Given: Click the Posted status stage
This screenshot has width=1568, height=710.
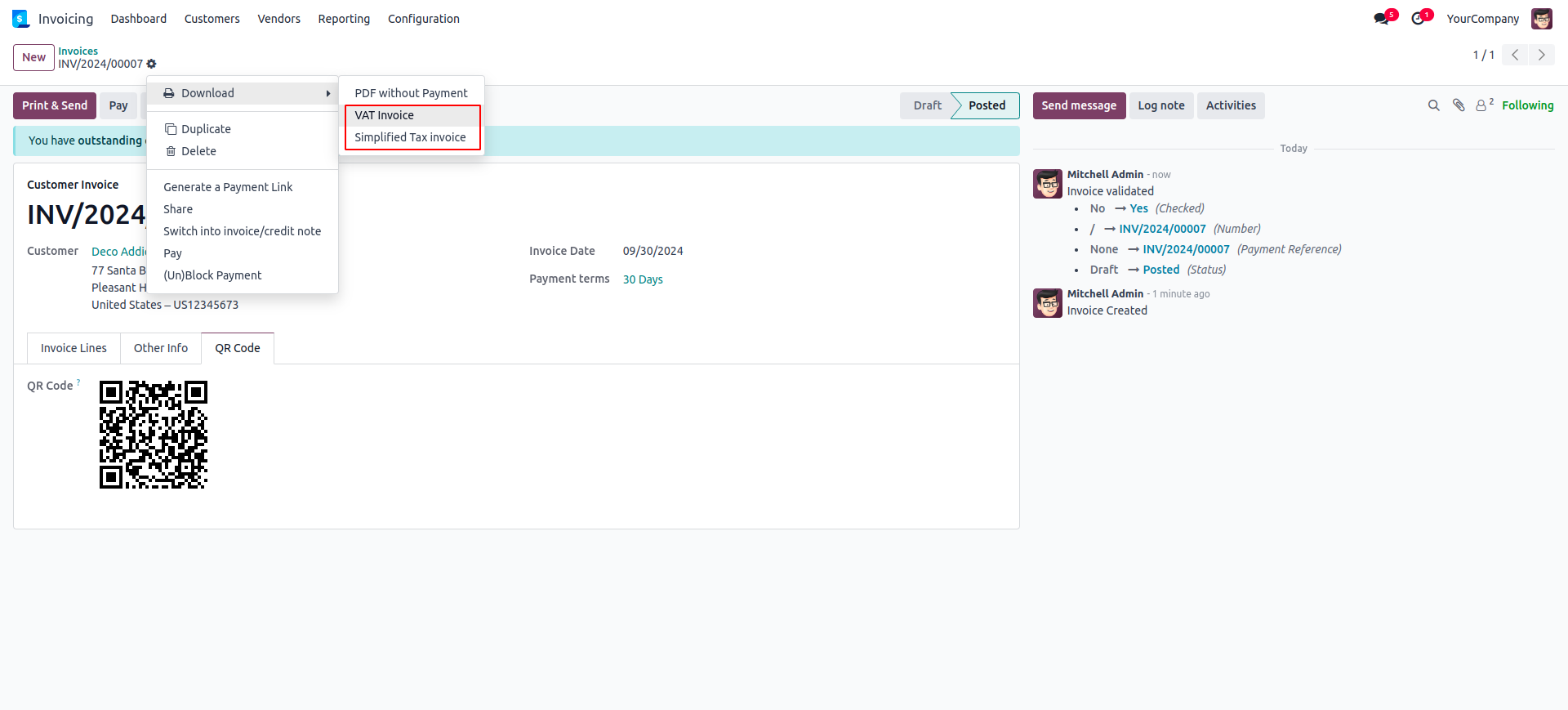Looking at the screenshot, I should (x=987, y=105).
